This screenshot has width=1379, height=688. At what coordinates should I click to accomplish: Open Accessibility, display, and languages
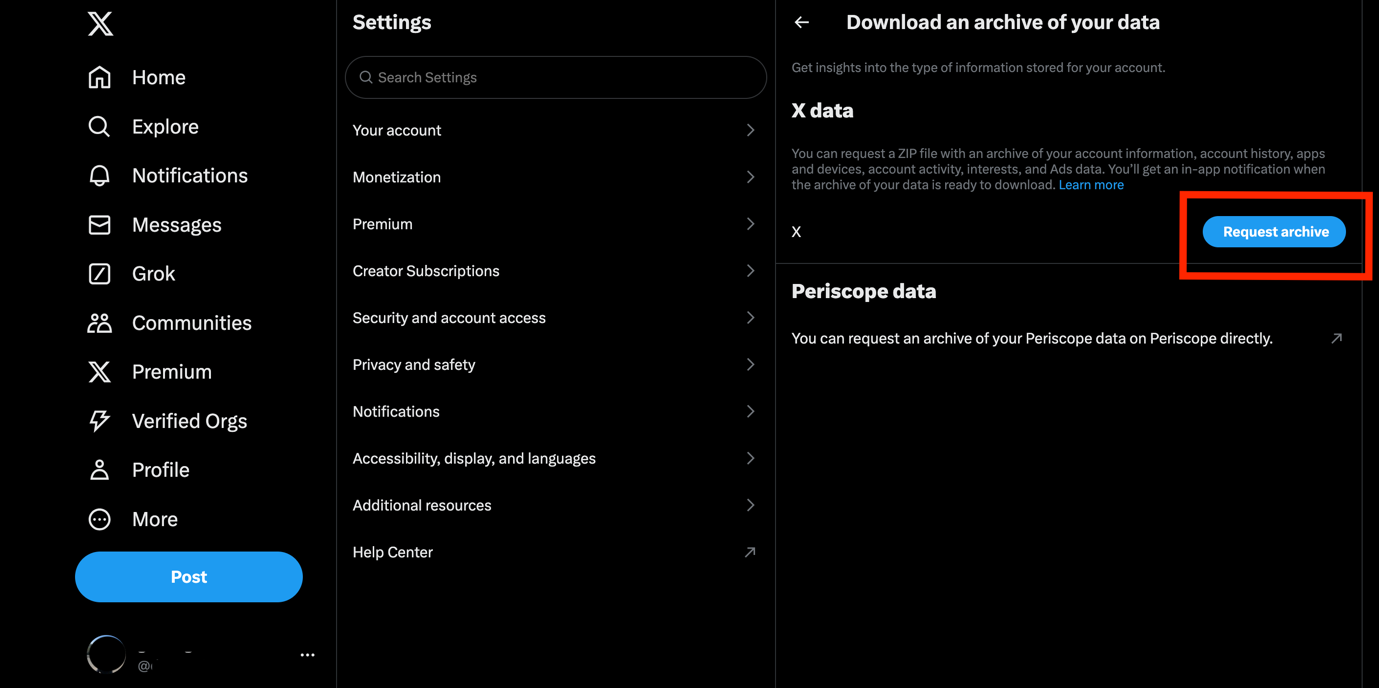coord(555,458)
